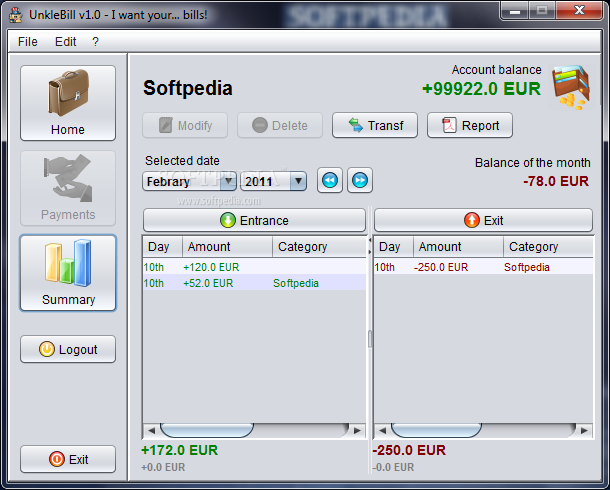This screenshot has width=610, height=490.
Task: Open the Home briefcase section
Action: coord(68,103)
